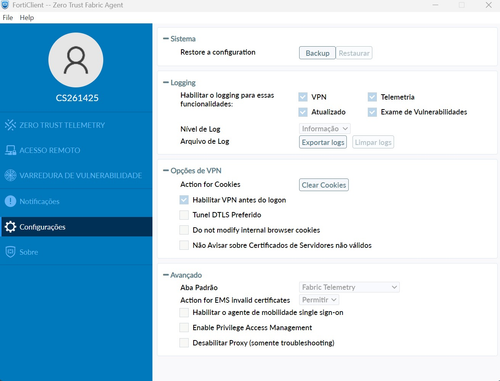Click the Restaurar button
Image resolution: width=500 pixels, height=381 pixels.
coord(354,53)
